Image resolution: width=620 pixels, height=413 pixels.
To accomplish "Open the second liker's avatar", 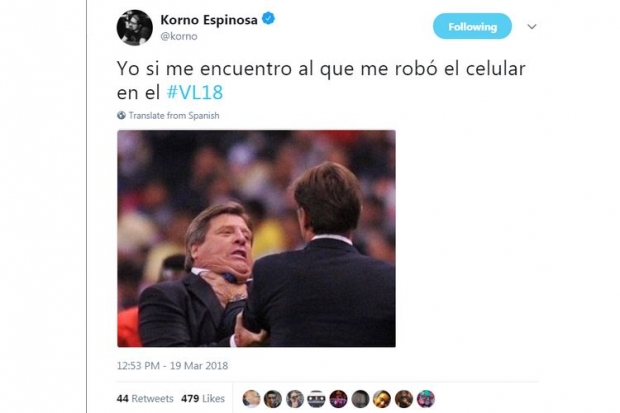I will (x=273, y=399).
